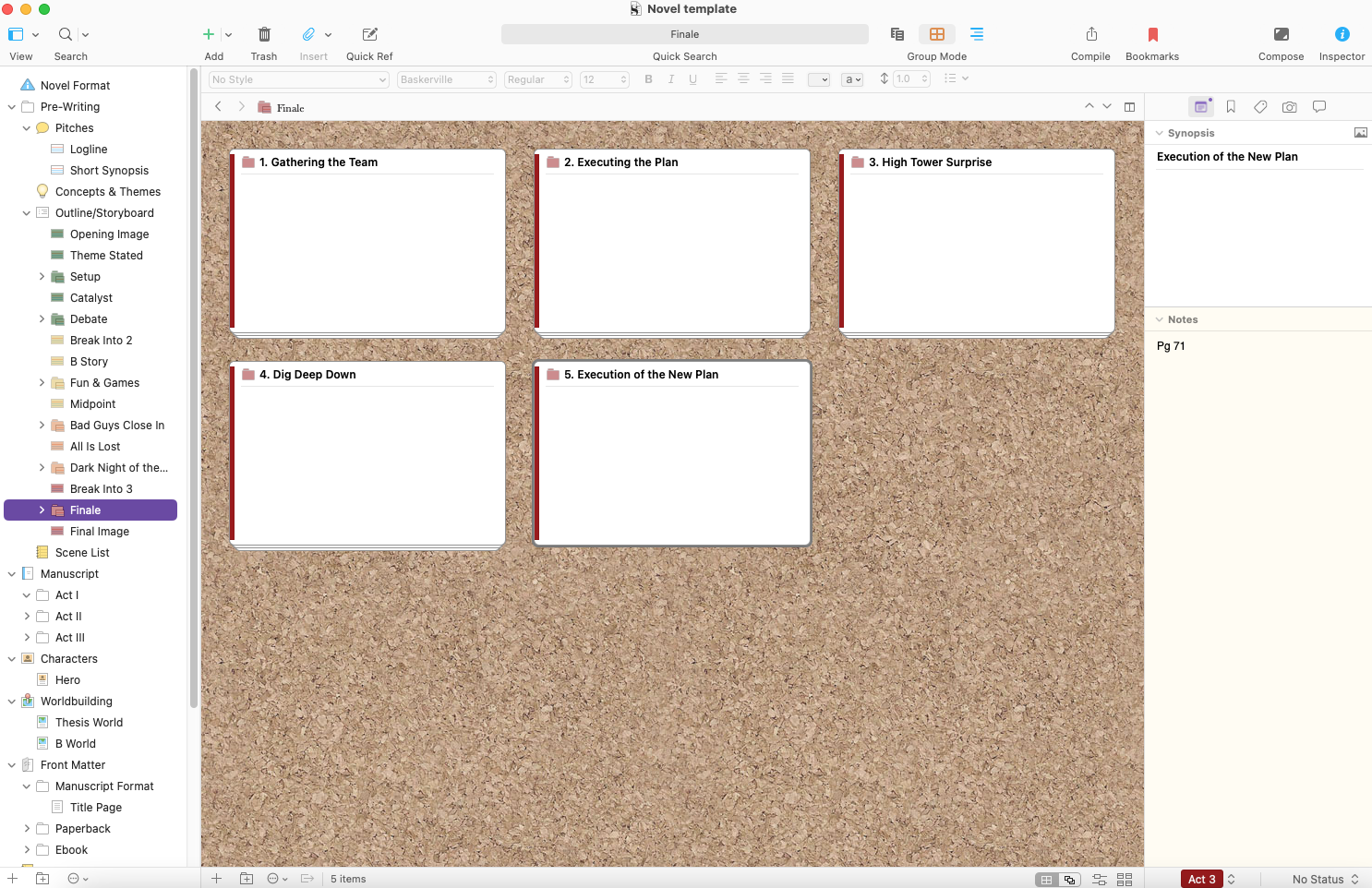Screen dimensions: 1372x888
Task: Collapse the Pitches folder
Action: click(27, 128)
